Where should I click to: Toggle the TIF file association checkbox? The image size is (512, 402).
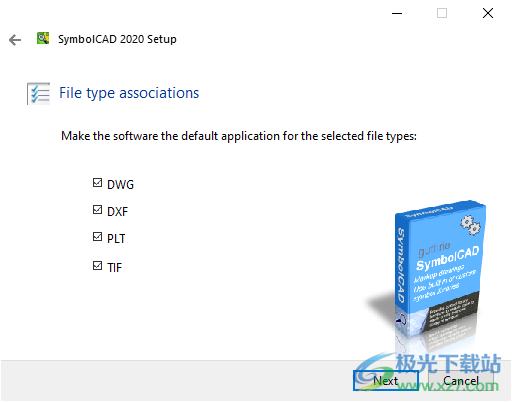point(97,266)
